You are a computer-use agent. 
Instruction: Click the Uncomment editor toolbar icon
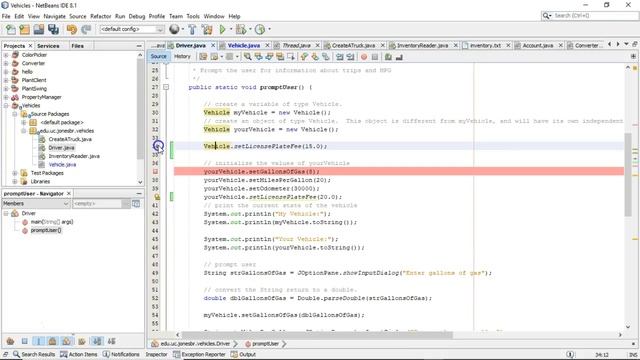click(x=399, y=57)
